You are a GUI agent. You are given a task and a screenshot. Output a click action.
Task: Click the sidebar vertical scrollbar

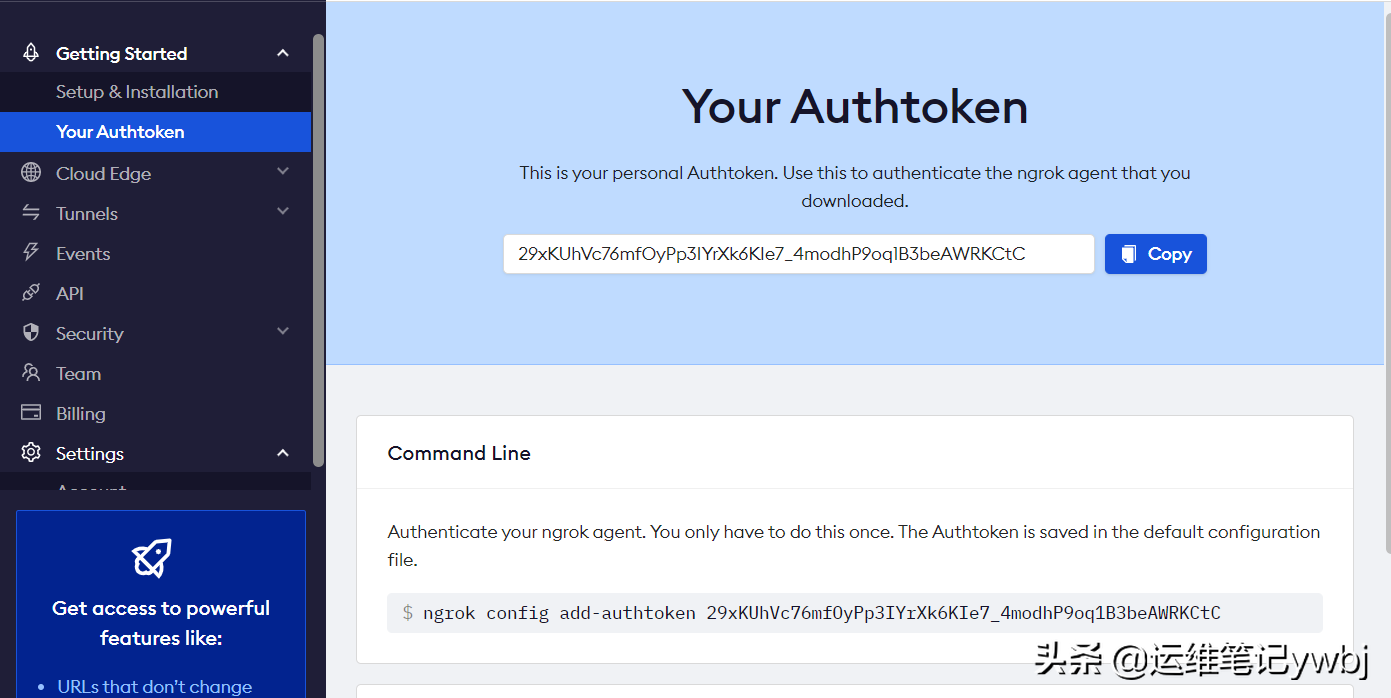tap(318, 250)
